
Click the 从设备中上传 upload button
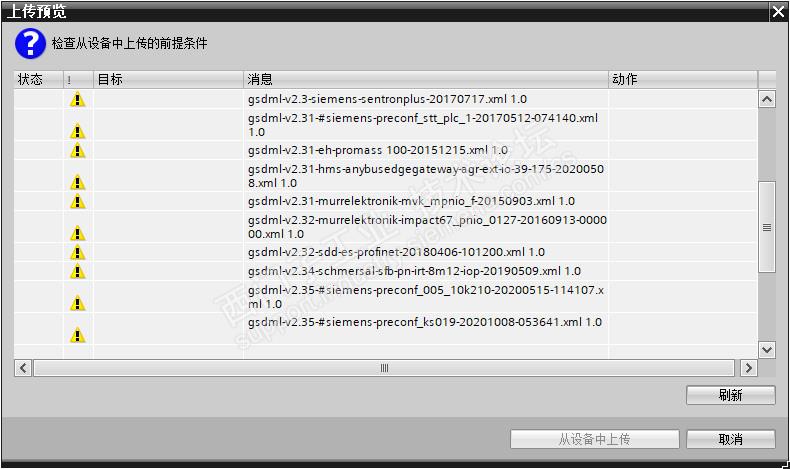[595, 439]
